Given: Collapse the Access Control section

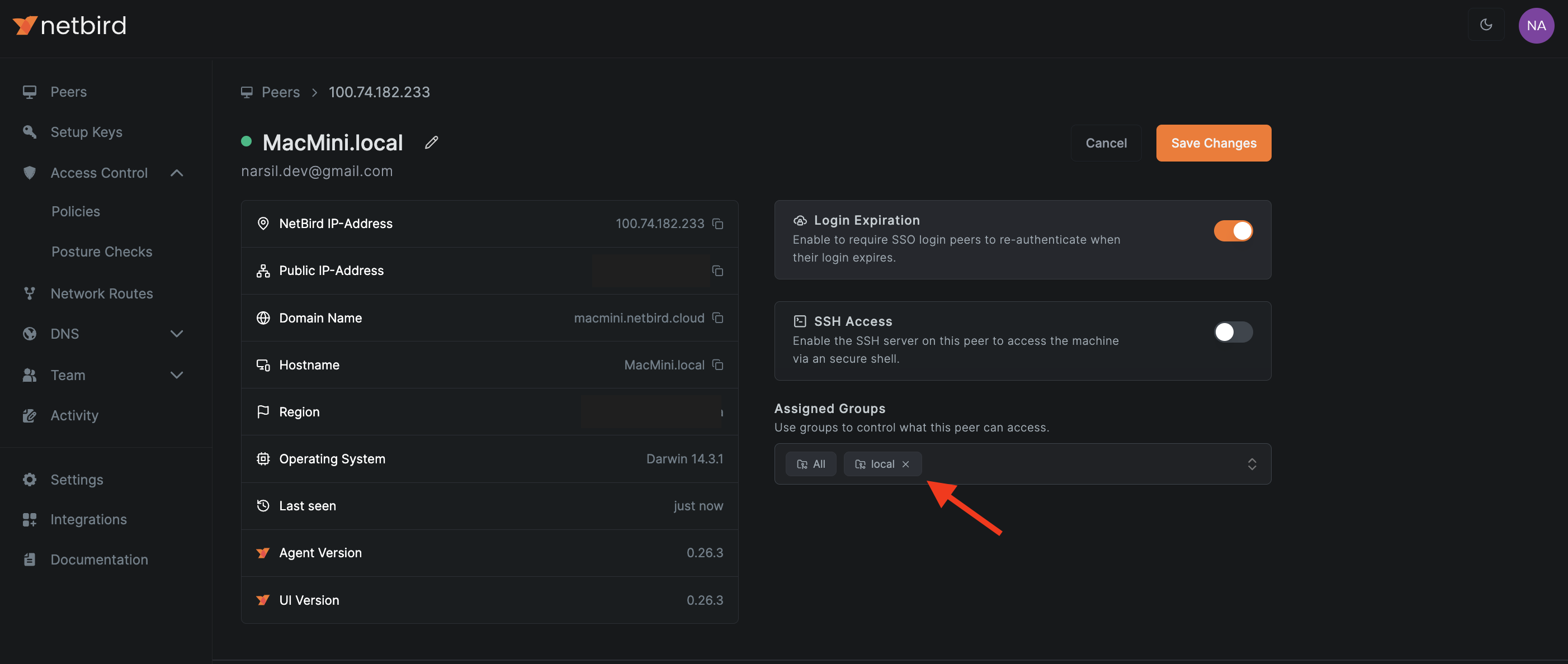Looking at the screenshot, I should click(x=177, y=173).
